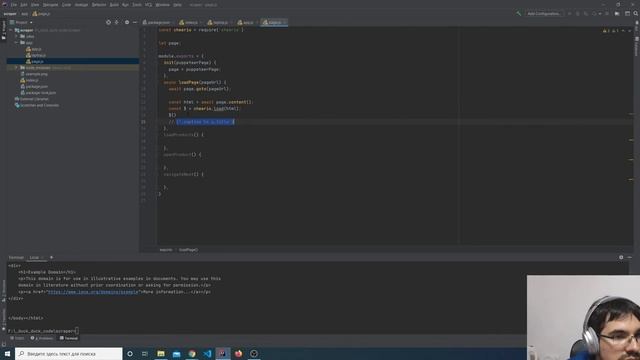The height and width of the screenshot is (360, 640).
Task: Open Task View on taskbar
Action: (x=145, y=354)
